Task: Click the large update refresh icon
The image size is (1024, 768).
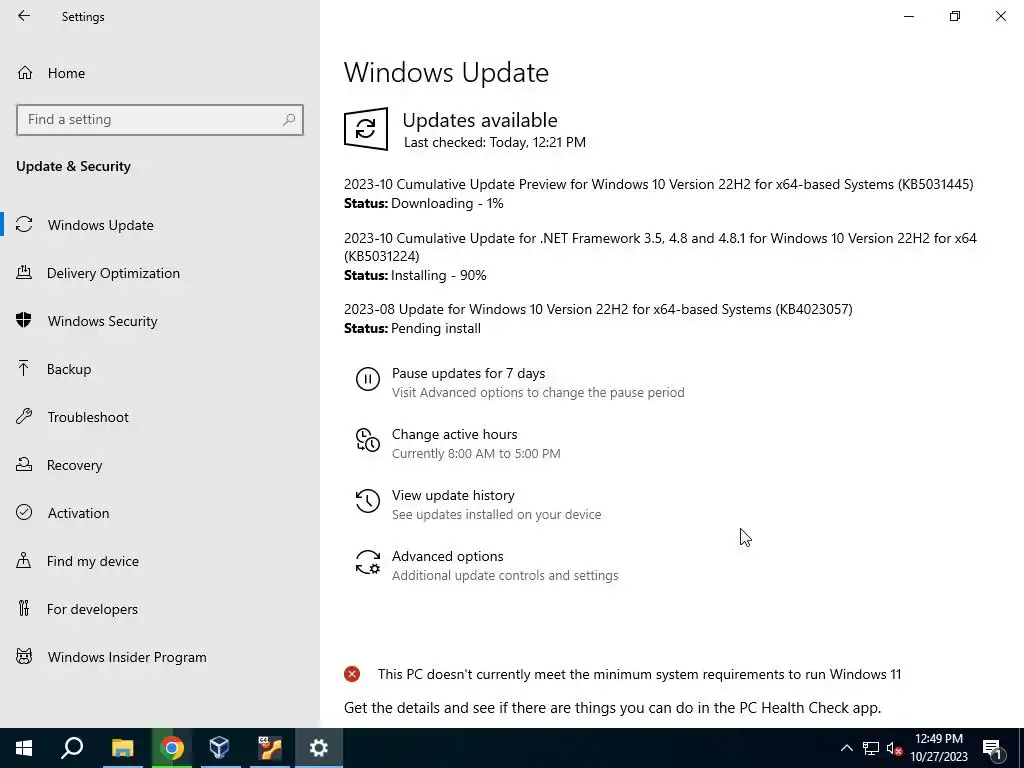Action: (366, 129)
